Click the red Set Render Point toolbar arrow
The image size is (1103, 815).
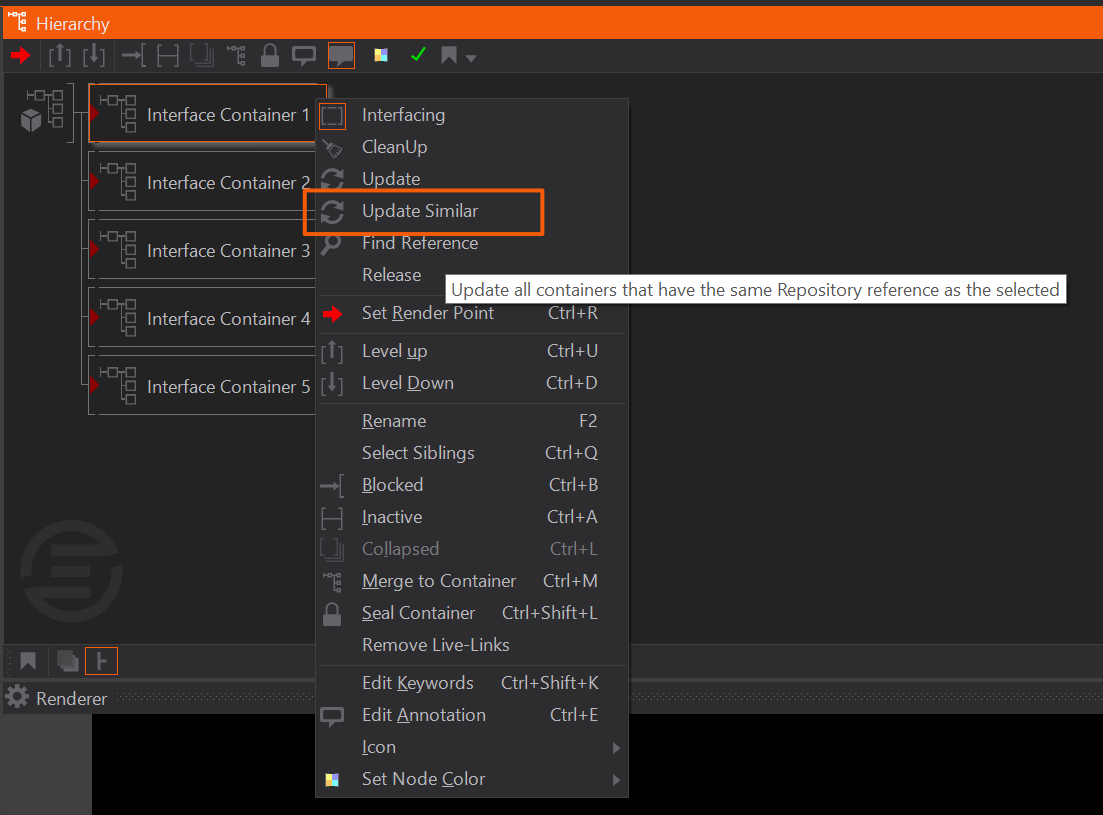click(x=20, y=55)
